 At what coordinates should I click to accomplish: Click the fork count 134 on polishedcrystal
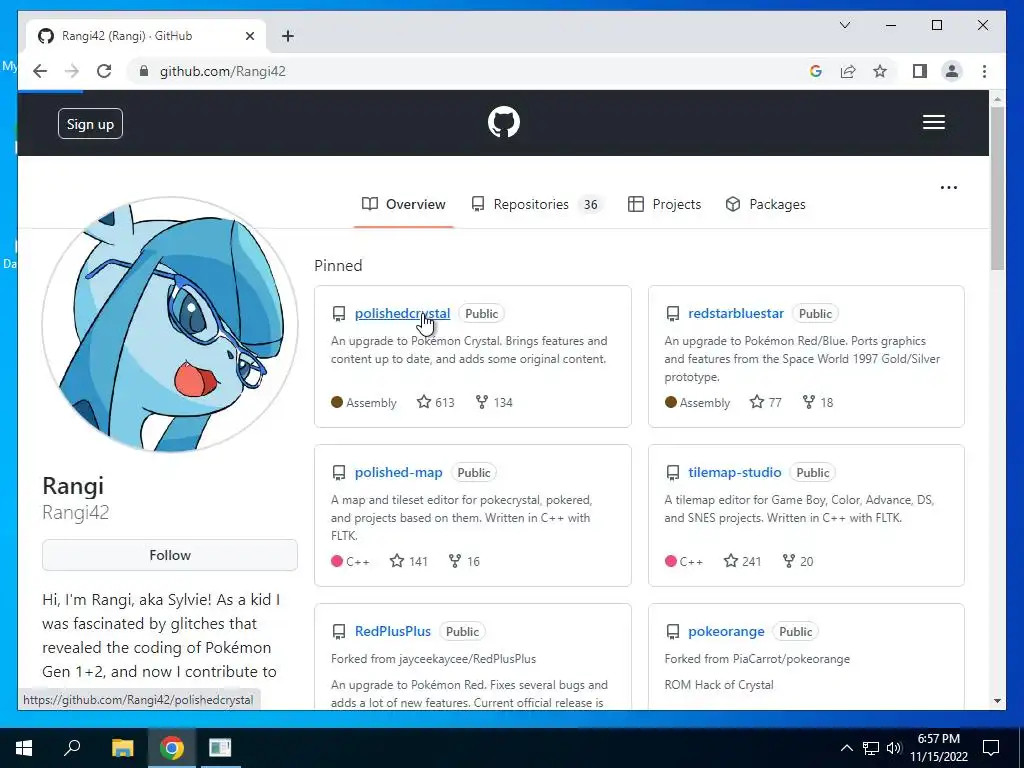(x=494, y=402)
